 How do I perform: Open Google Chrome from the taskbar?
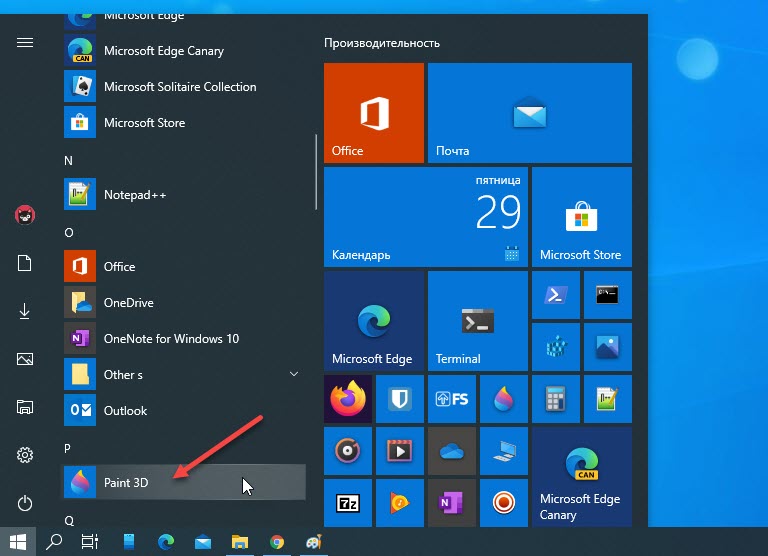(277, 542)
